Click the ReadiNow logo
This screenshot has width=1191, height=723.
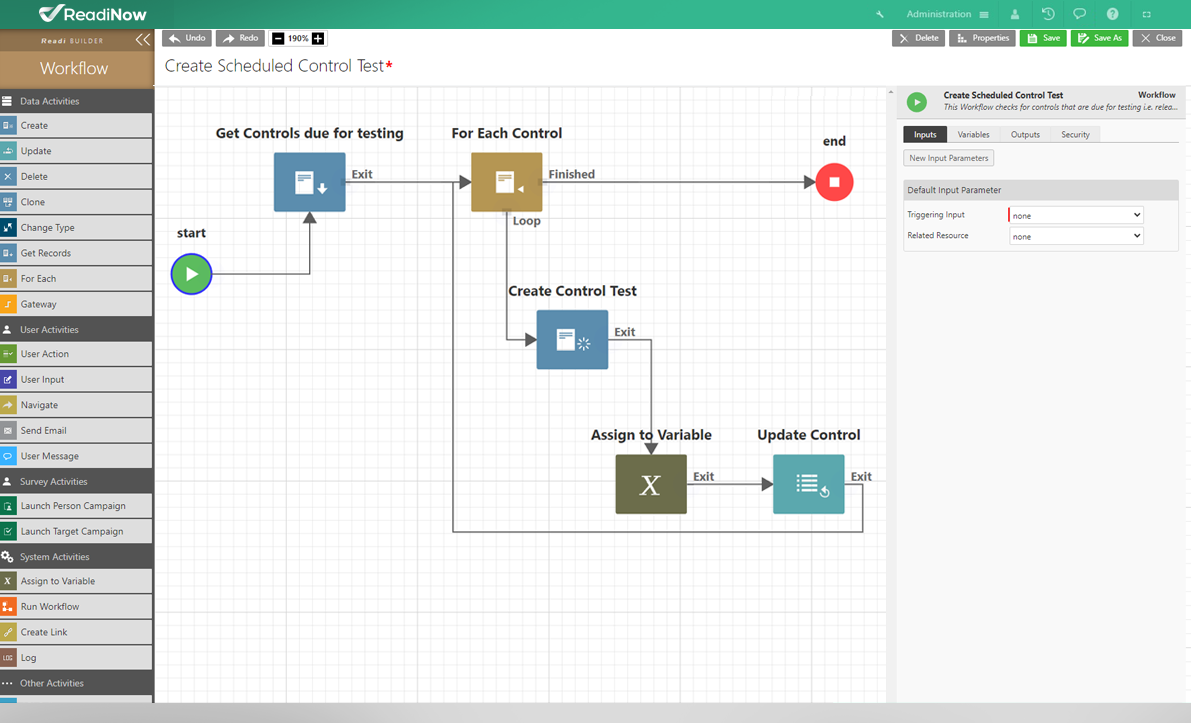click(x=92, y=14)
